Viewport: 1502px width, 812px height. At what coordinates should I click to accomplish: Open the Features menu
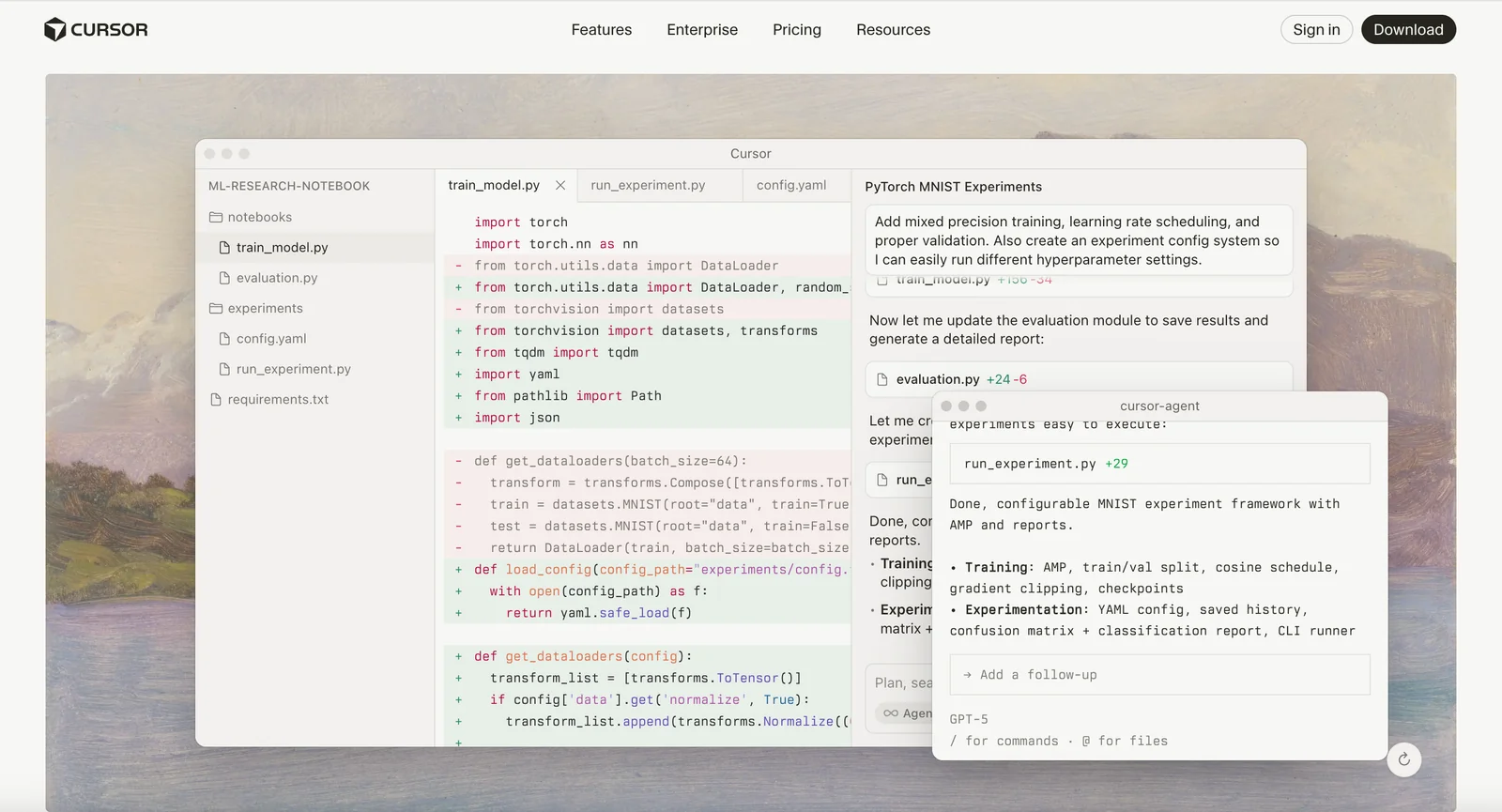[x=601, y=30]
